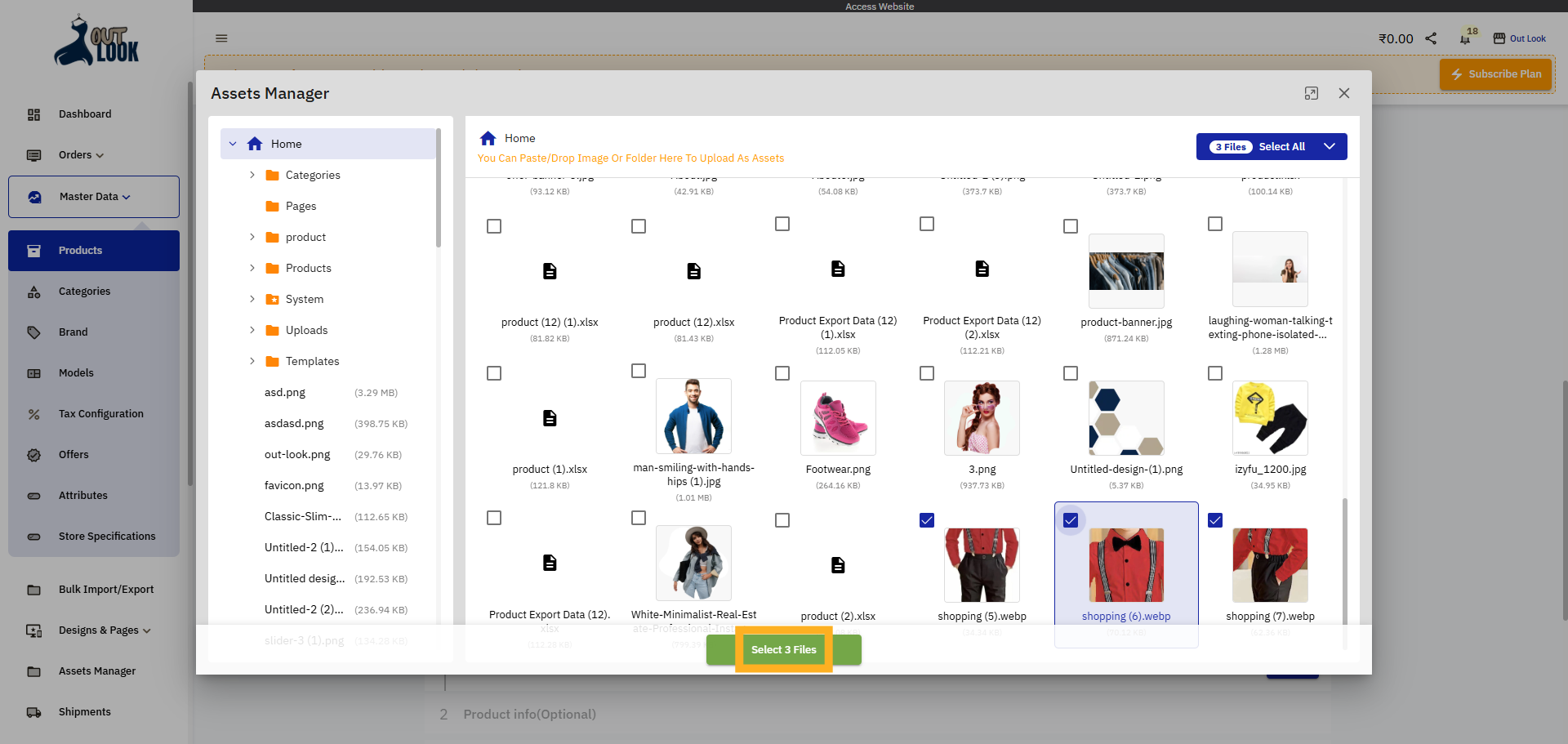Select the Products sidebar icon
The height and width of the screenshot is (744, 1568).
(33, 251)
